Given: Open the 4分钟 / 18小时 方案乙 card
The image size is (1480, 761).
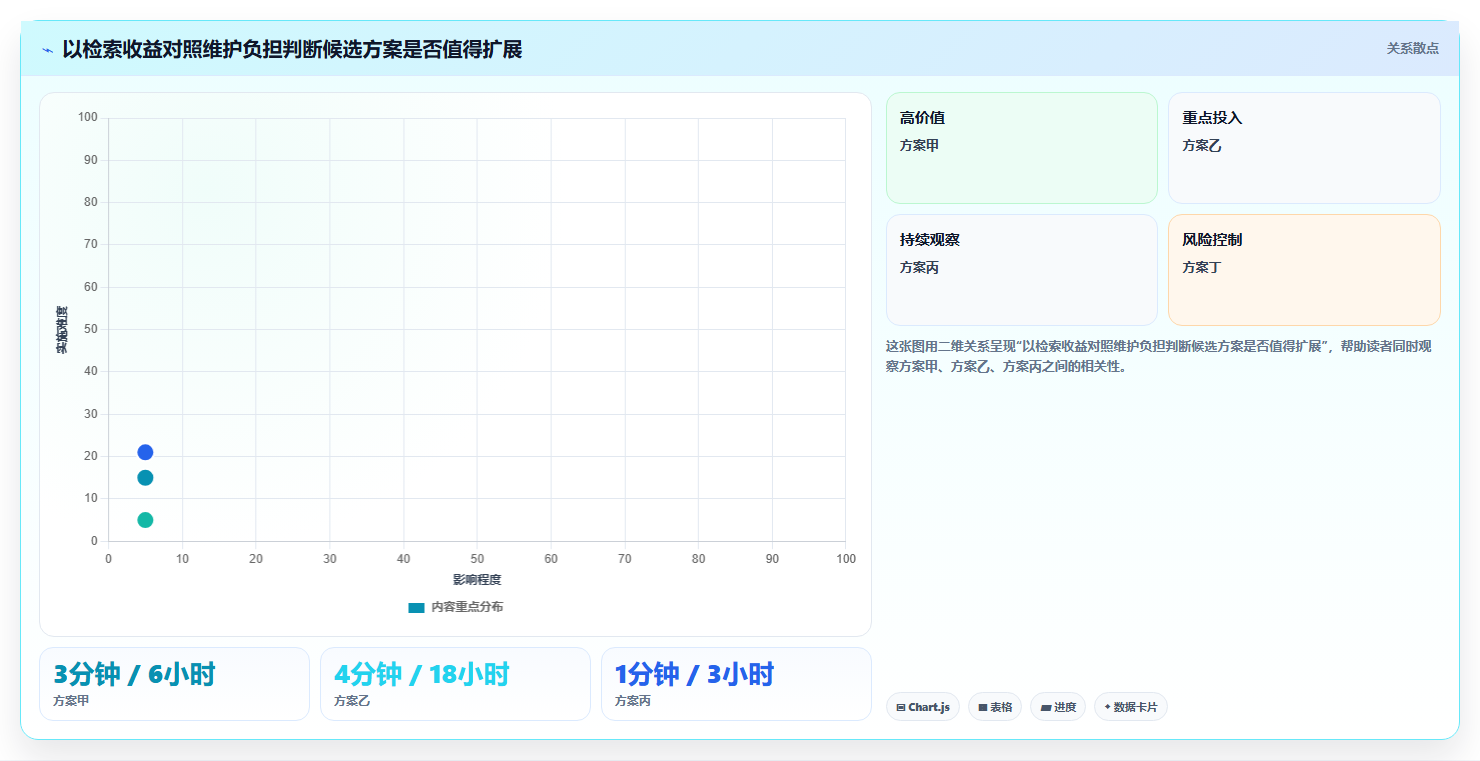Looking at the screenshot, I should (455, 684).
